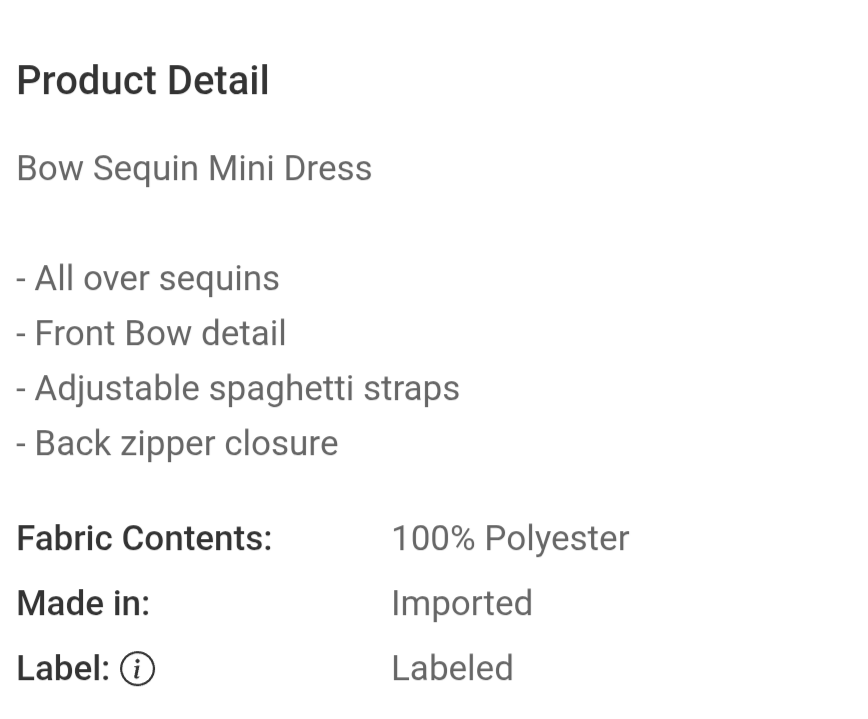This screenshot has width=868, height=719.
Task: Select the Adjustable spaghetti straps line
Action: pos(238,388)
